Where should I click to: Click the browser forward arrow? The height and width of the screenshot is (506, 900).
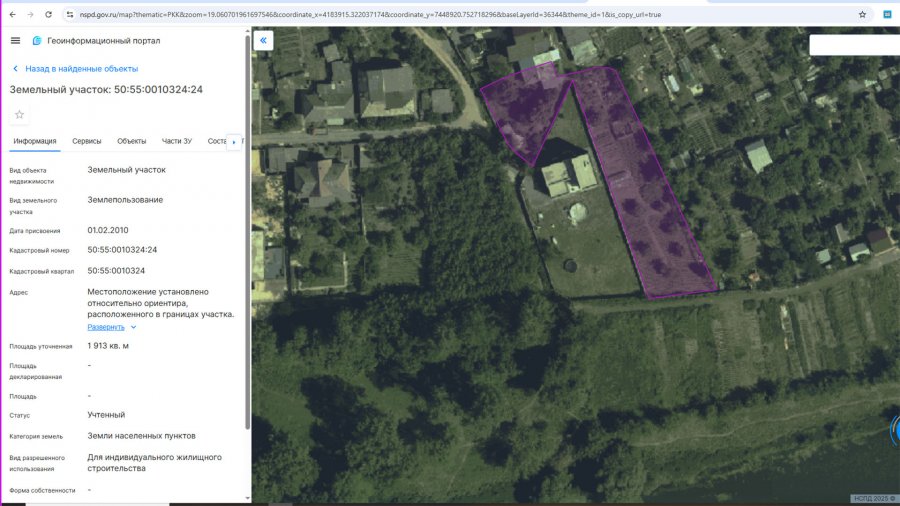(30, 15)
